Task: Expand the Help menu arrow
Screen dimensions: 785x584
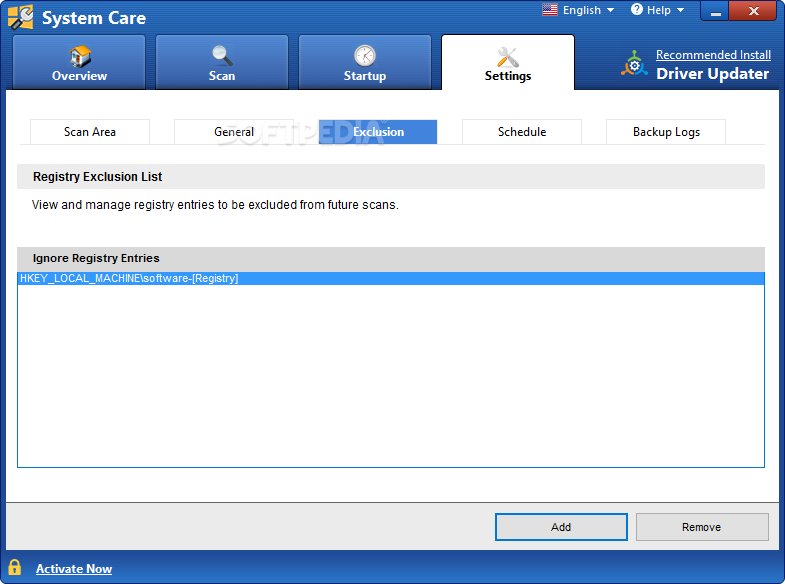Action: click(x=680, y=10)
